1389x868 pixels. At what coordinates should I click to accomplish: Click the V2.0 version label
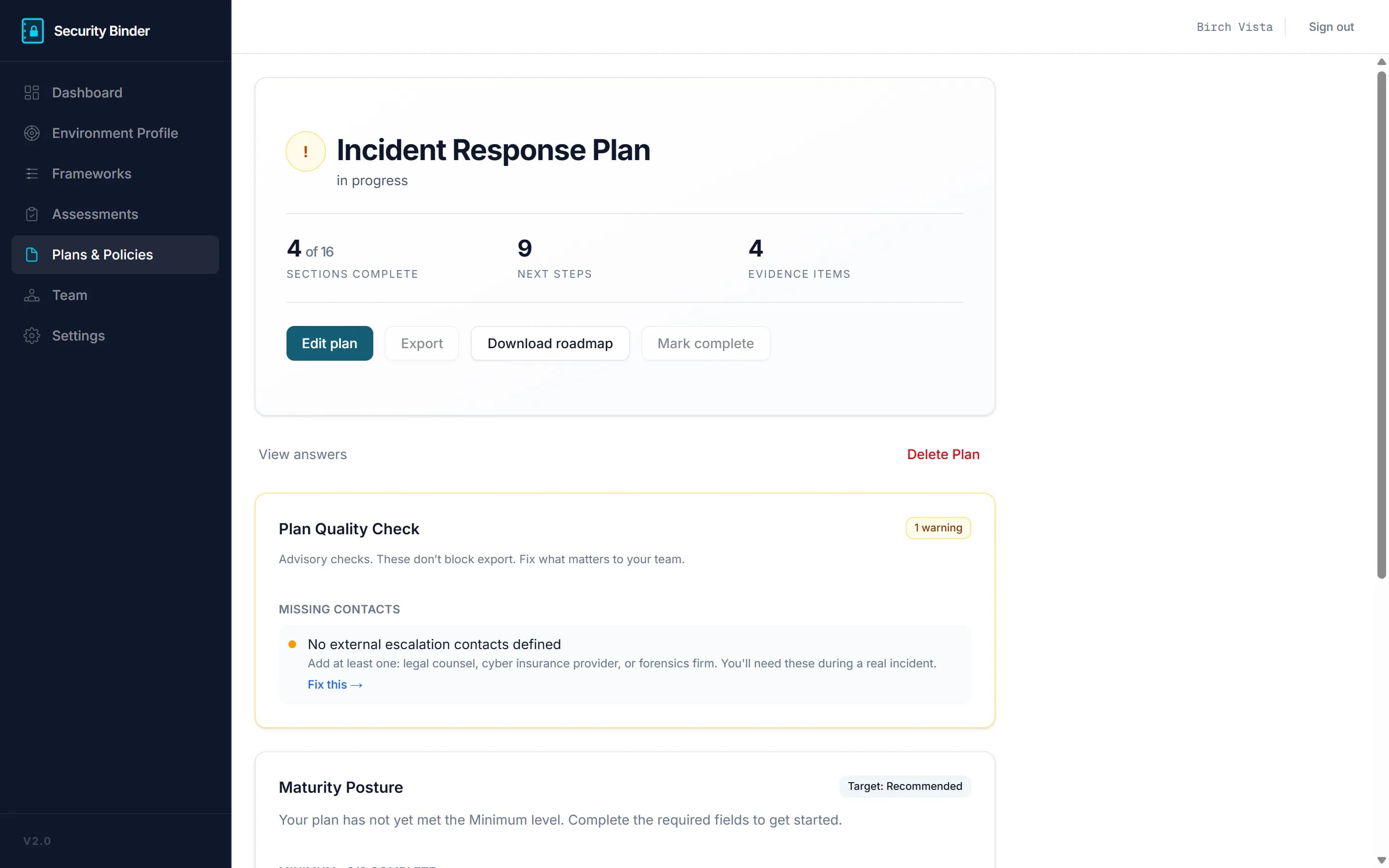tap(37, 841)
